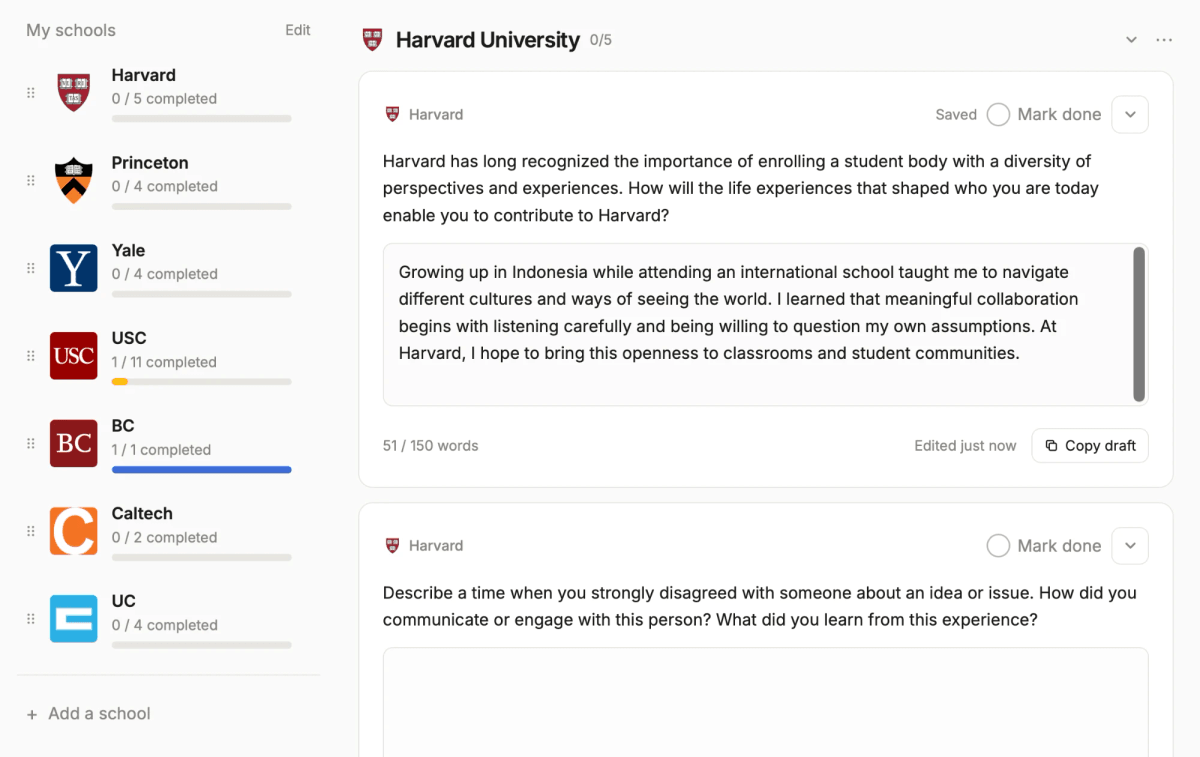This screenshot has width=1200, height=757.
Task: Click the plus icon for Add a school
Action: [x=32, y=714]
